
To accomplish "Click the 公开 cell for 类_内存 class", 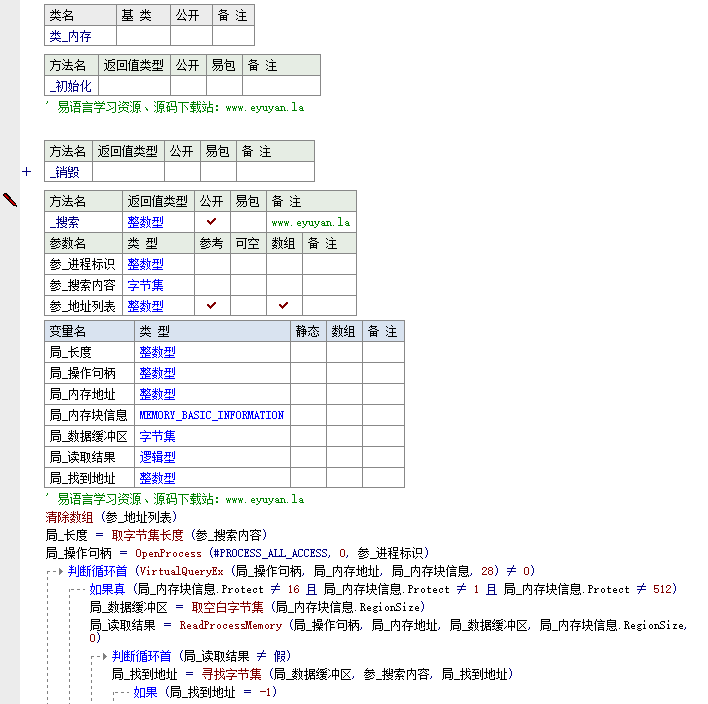I will [191, 36].
